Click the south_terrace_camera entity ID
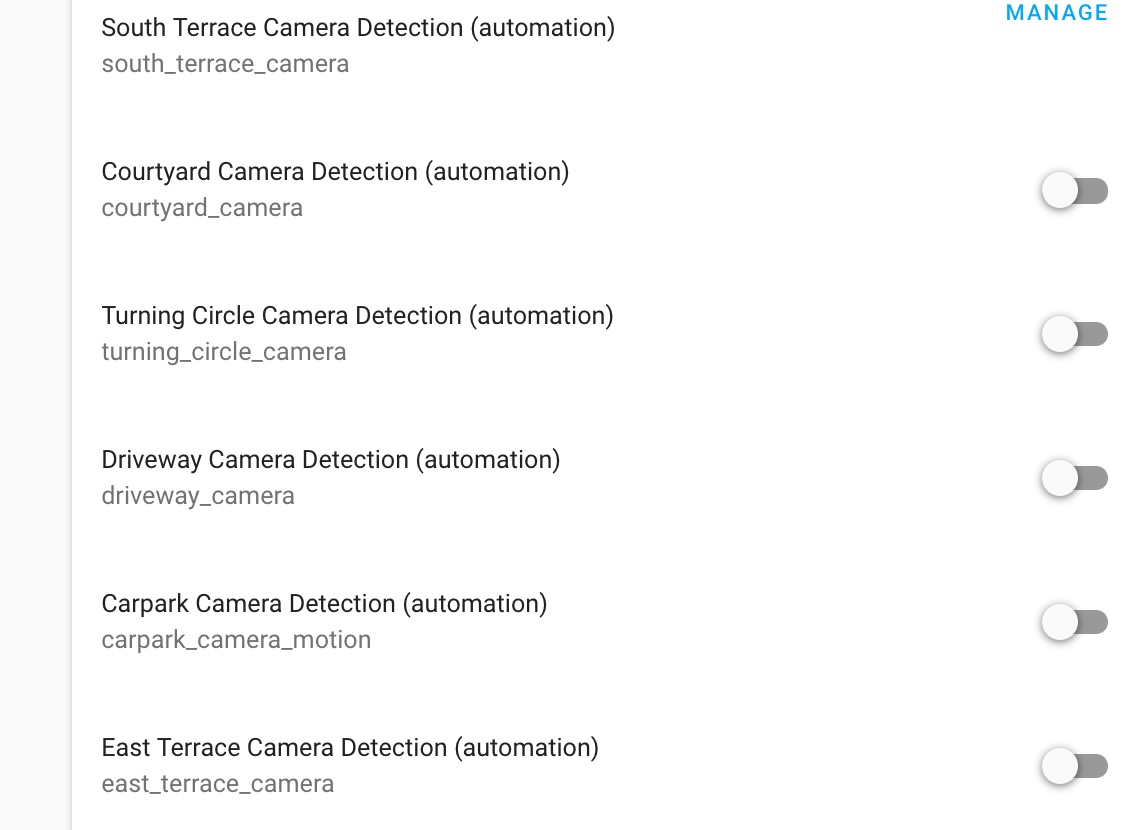Image resolution: width=1144 pixels, height=830 pixels. 224,63
